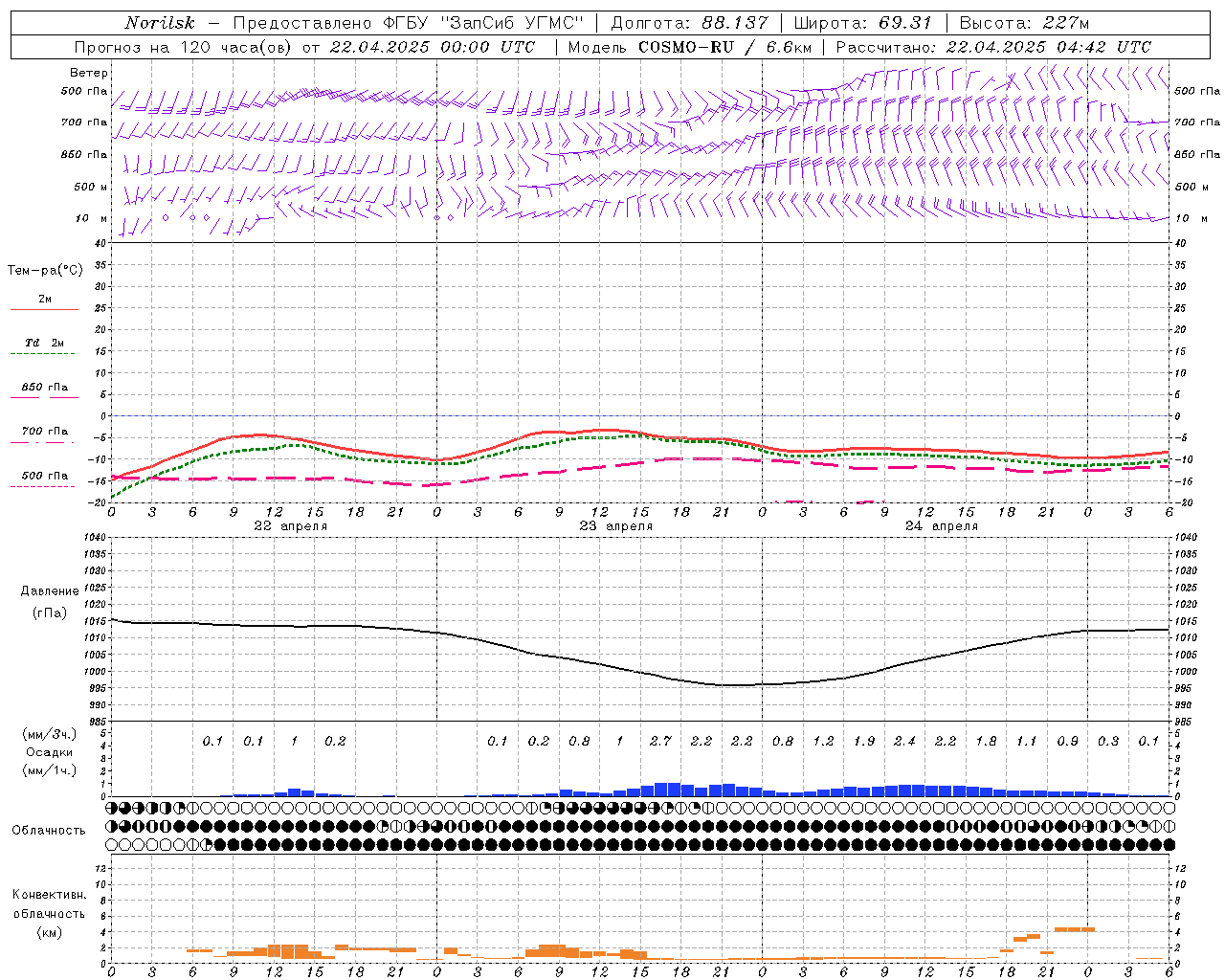This screenshot has width=1225, height=980.
Task: Click the Norilsk station title
Action: 159,23
